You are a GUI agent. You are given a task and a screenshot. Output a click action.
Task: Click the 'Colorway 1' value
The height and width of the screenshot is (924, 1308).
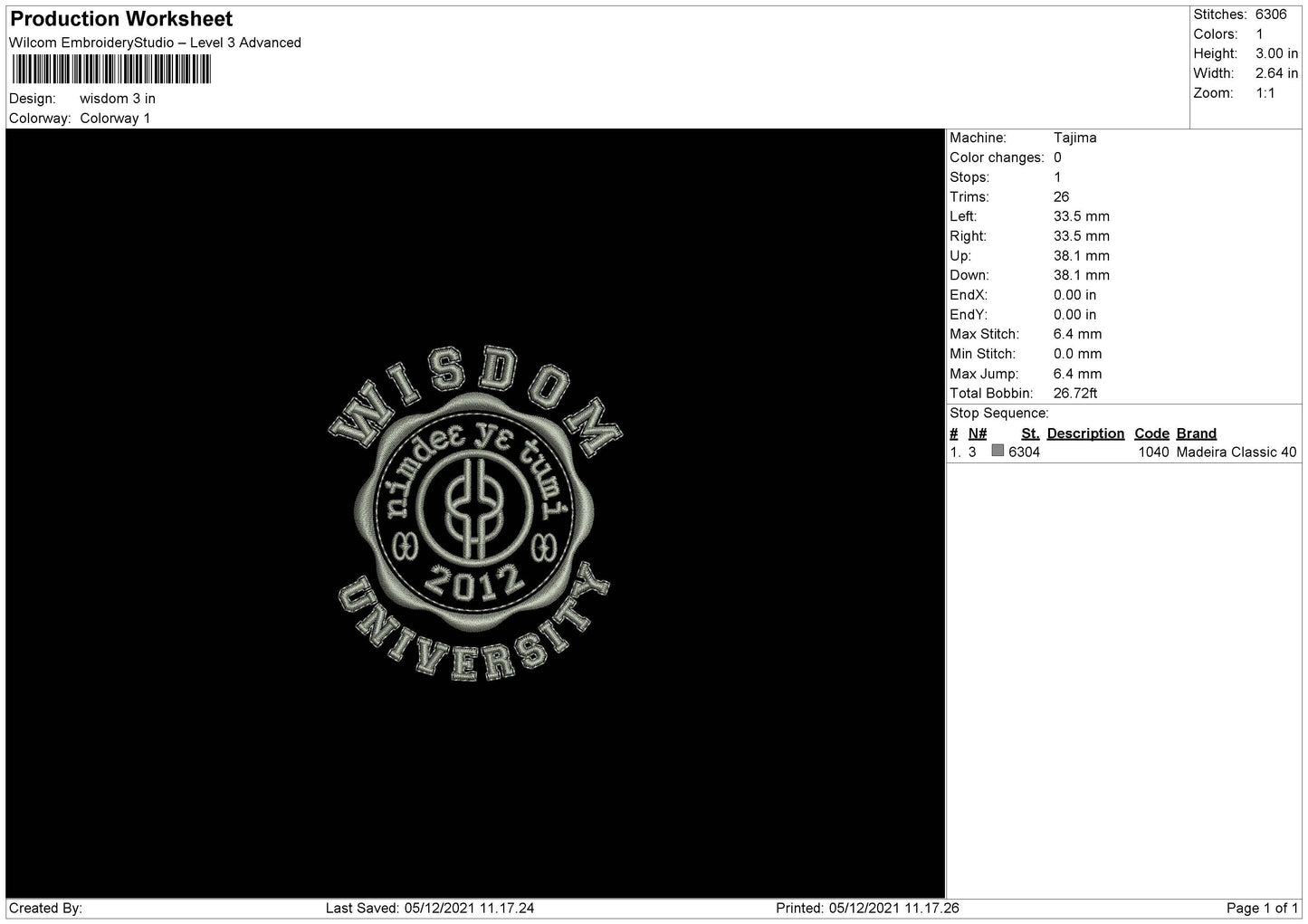click(115, 119)
